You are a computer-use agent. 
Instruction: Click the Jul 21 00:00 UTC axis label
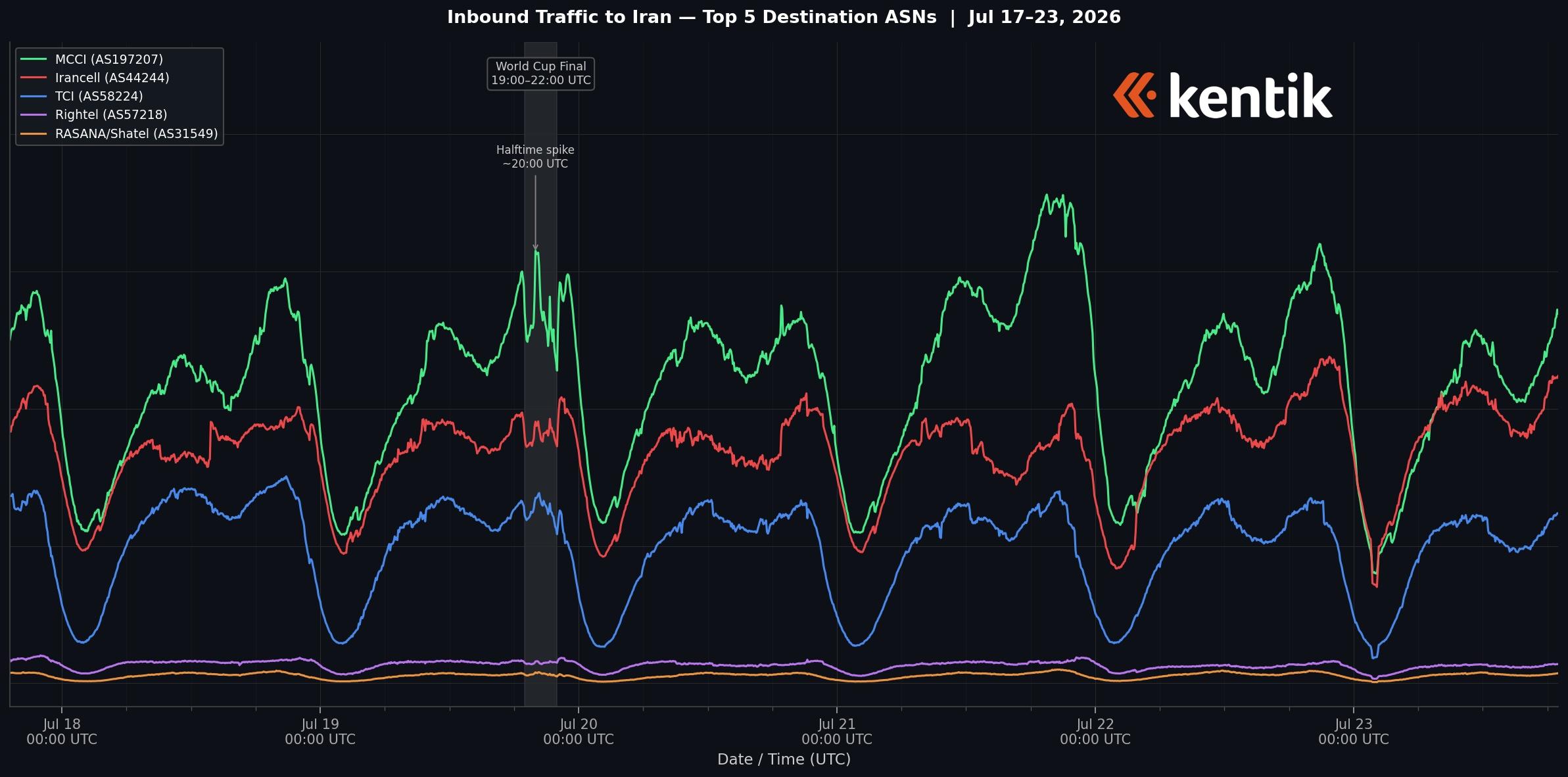click(837, 732)
